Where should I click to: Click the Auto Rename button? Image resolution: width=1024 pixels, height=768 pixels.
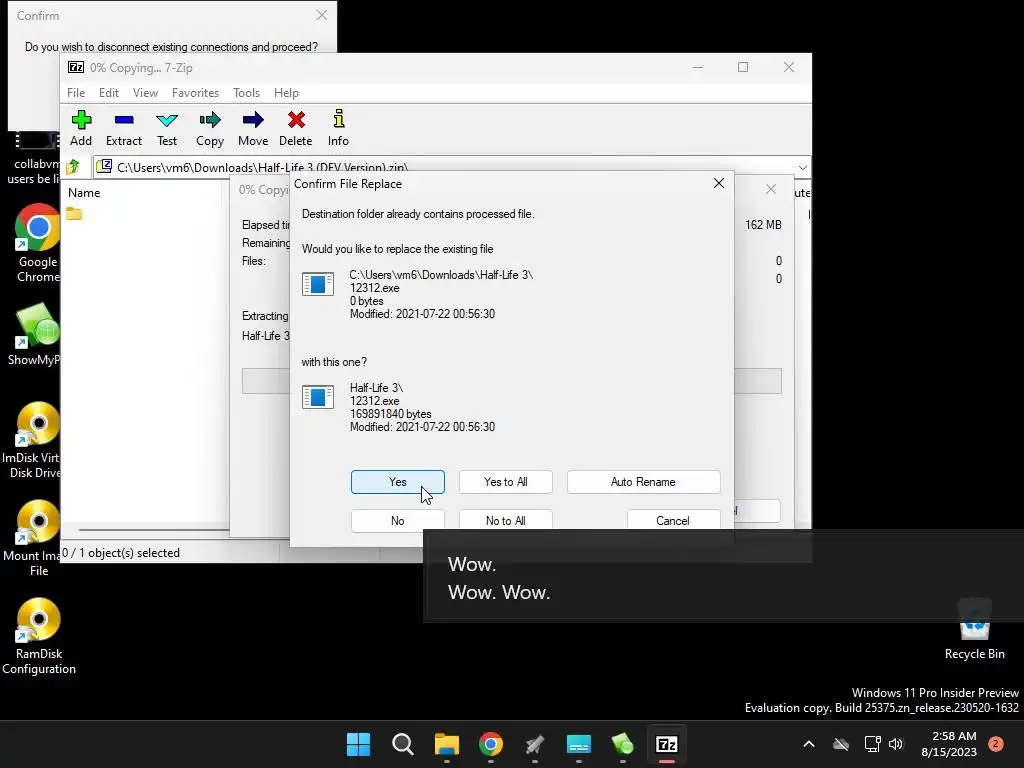pos(643,482)
